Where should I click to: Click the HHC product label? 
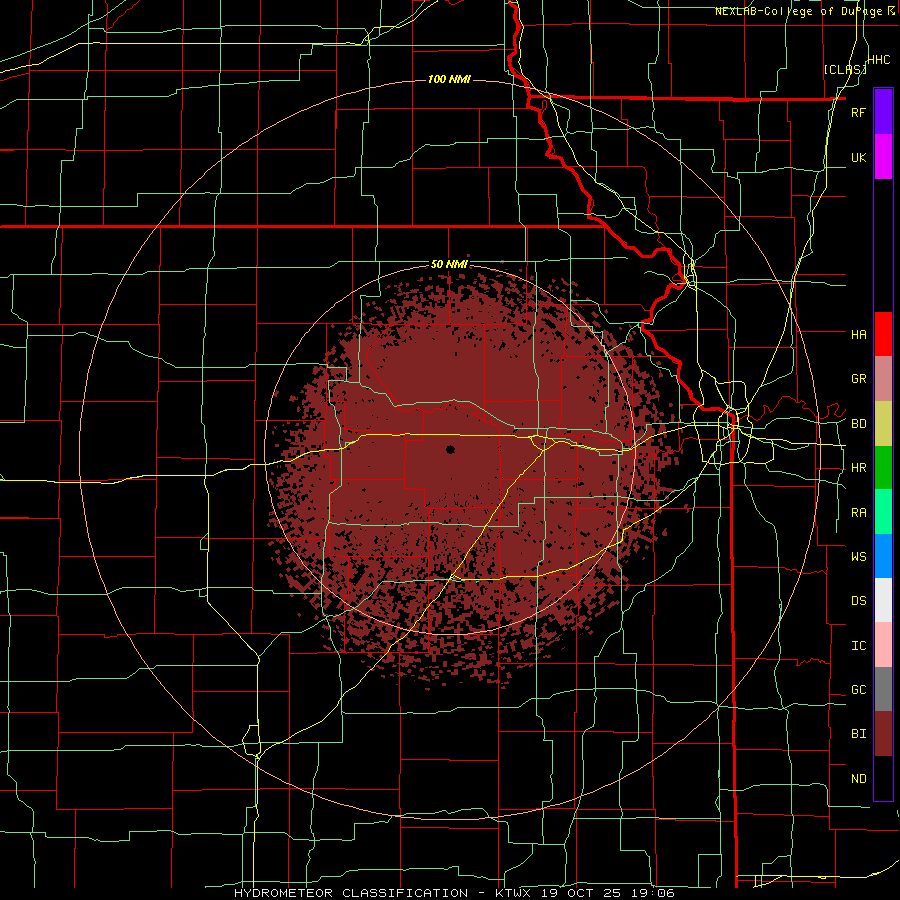point(879,60)
